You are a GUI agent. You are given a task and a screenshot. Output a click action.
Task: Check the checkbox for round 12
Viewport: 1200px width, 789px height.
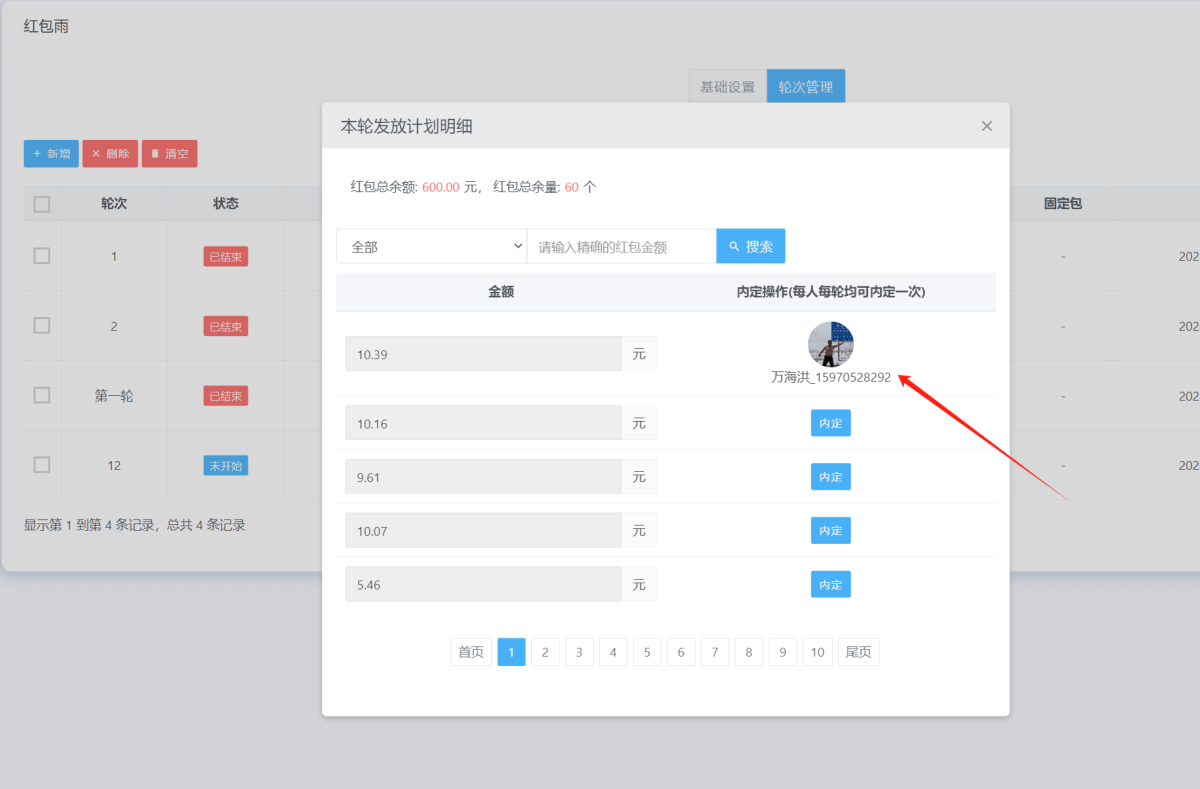[x=41, y=464]
